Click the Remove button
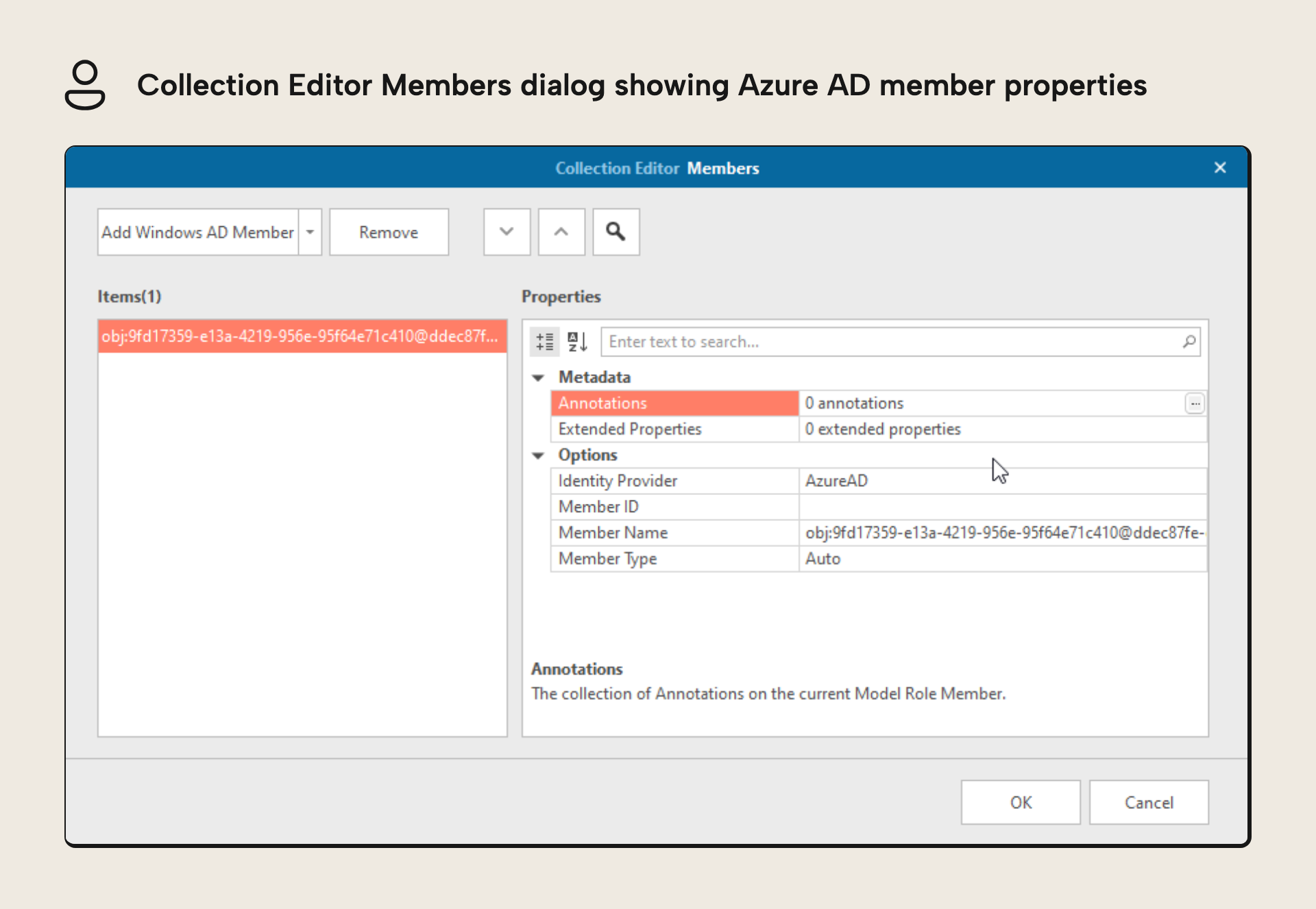This screenshot has height=909, width=1316. tap(389, 232)
